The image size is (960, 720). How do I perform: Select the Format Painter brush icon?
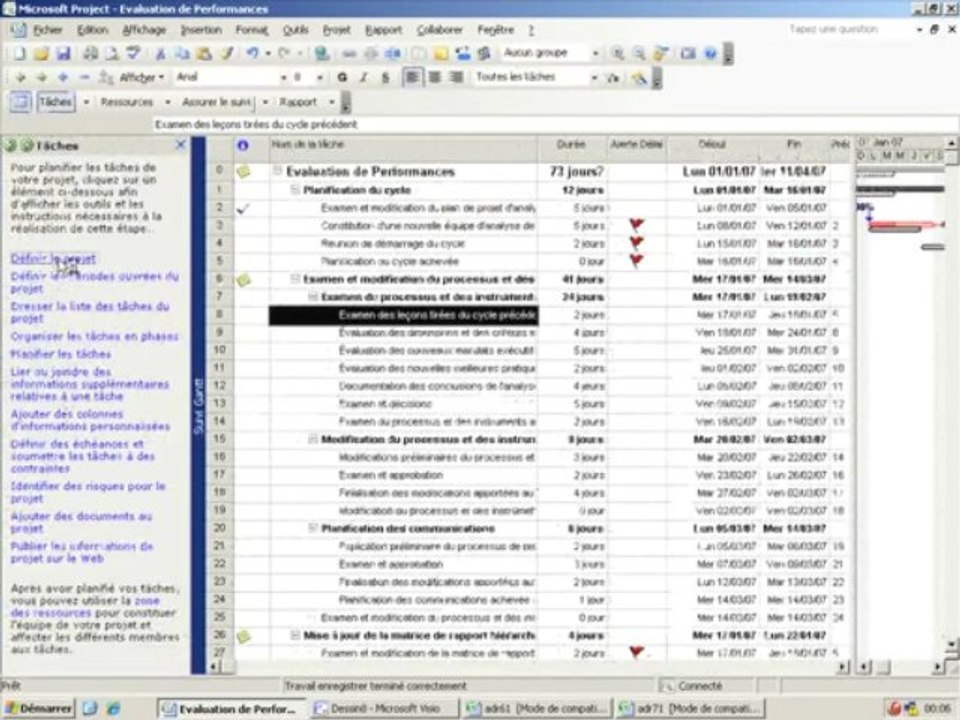(227, 53)
